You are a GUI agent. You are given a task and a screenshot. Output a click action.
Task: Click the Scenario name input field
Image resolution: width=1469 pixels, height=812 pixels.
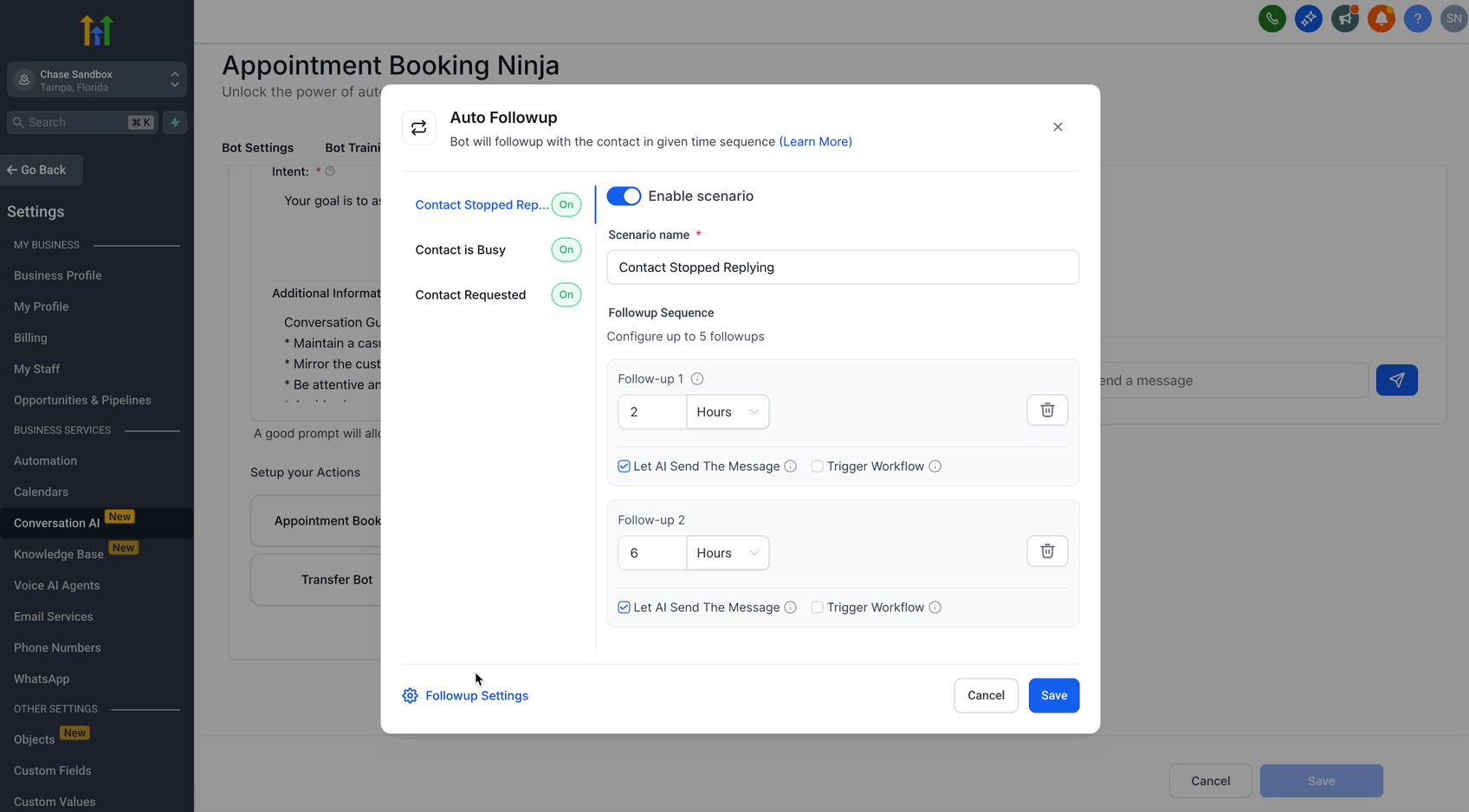tap(843, 267)
